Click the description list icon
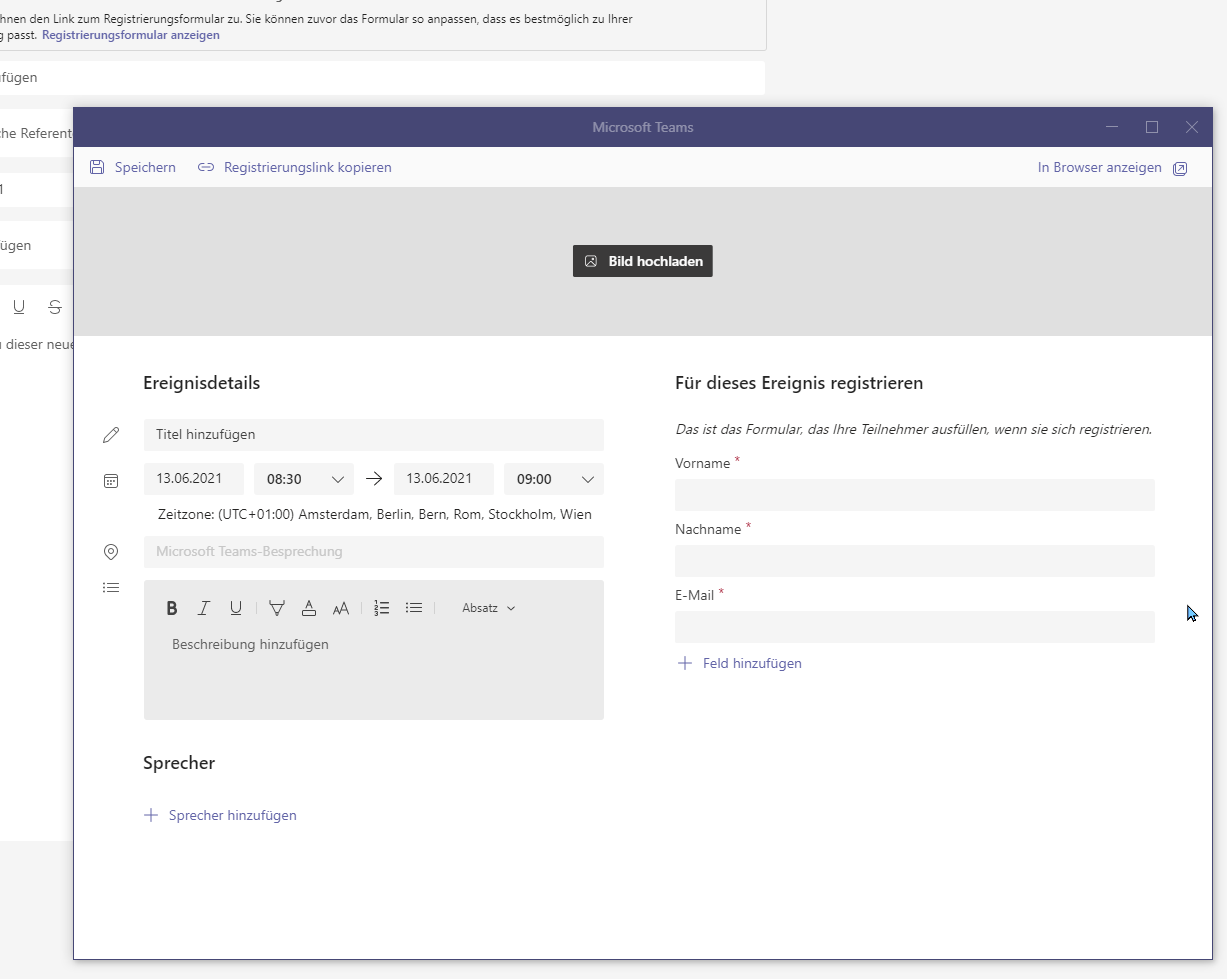Viewport: 1227px width, 979px height. point(111,588)
